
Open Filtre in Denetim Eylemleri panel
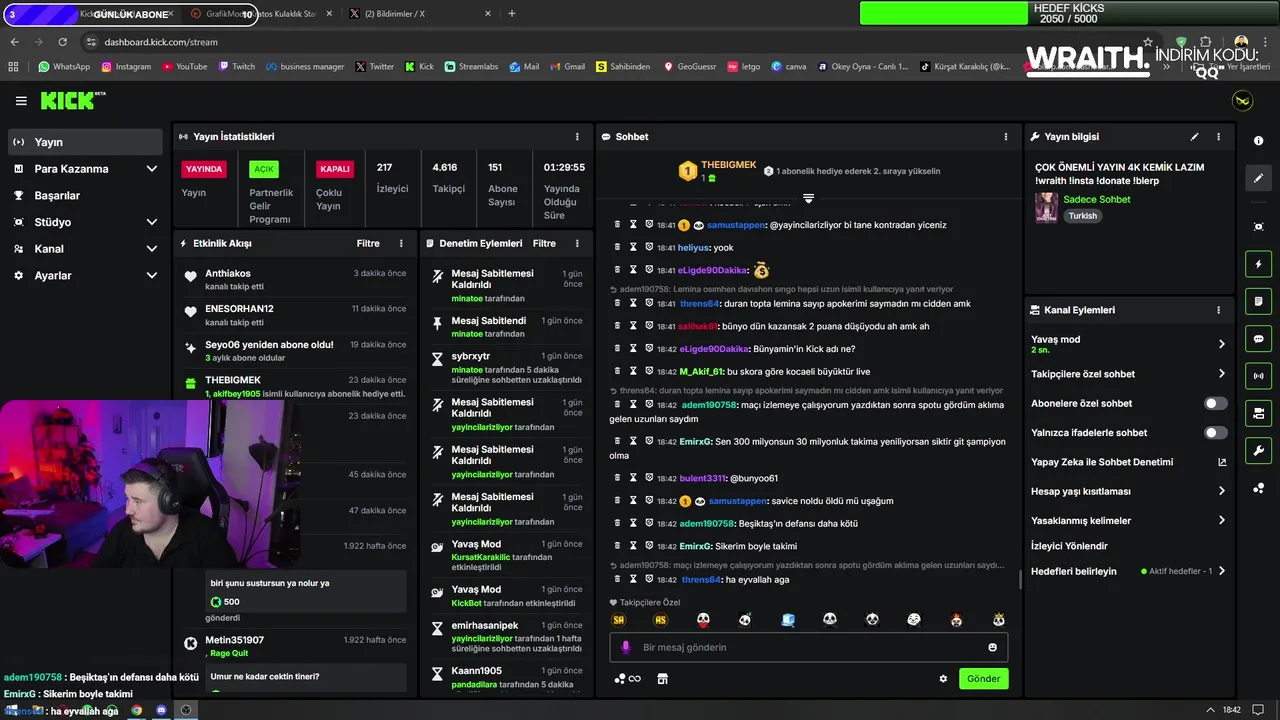(544, 243)
